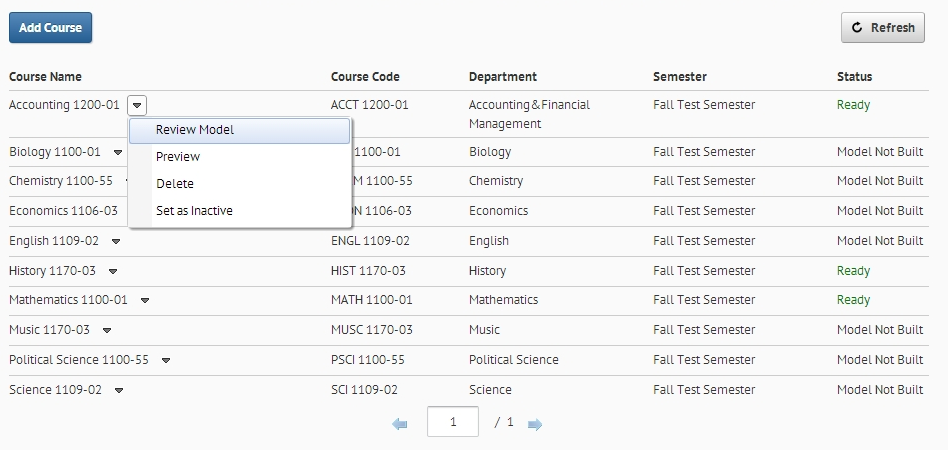Select Delete from the course menu
Viewport: 948px width, 450px height.
click(x=175, y=184)
